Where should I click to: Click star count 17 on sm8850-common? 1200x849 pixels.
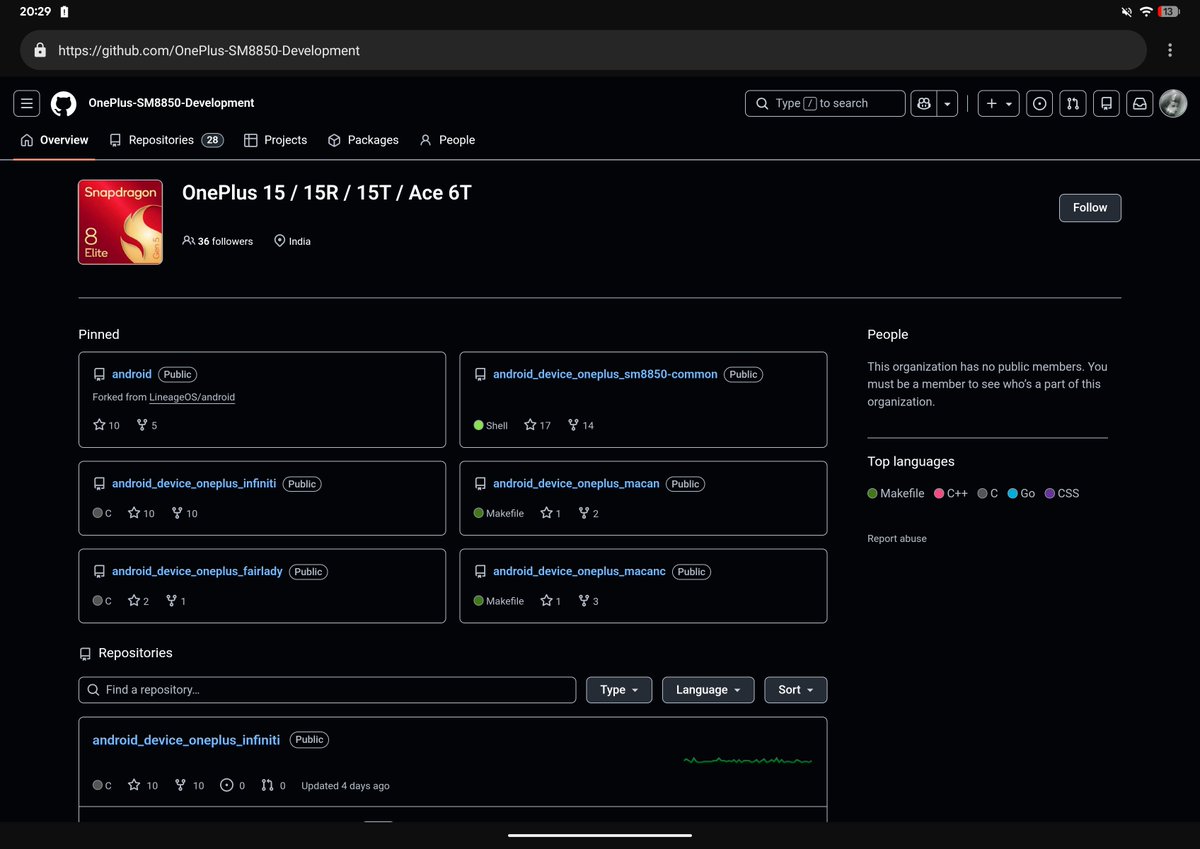point(538,425)
